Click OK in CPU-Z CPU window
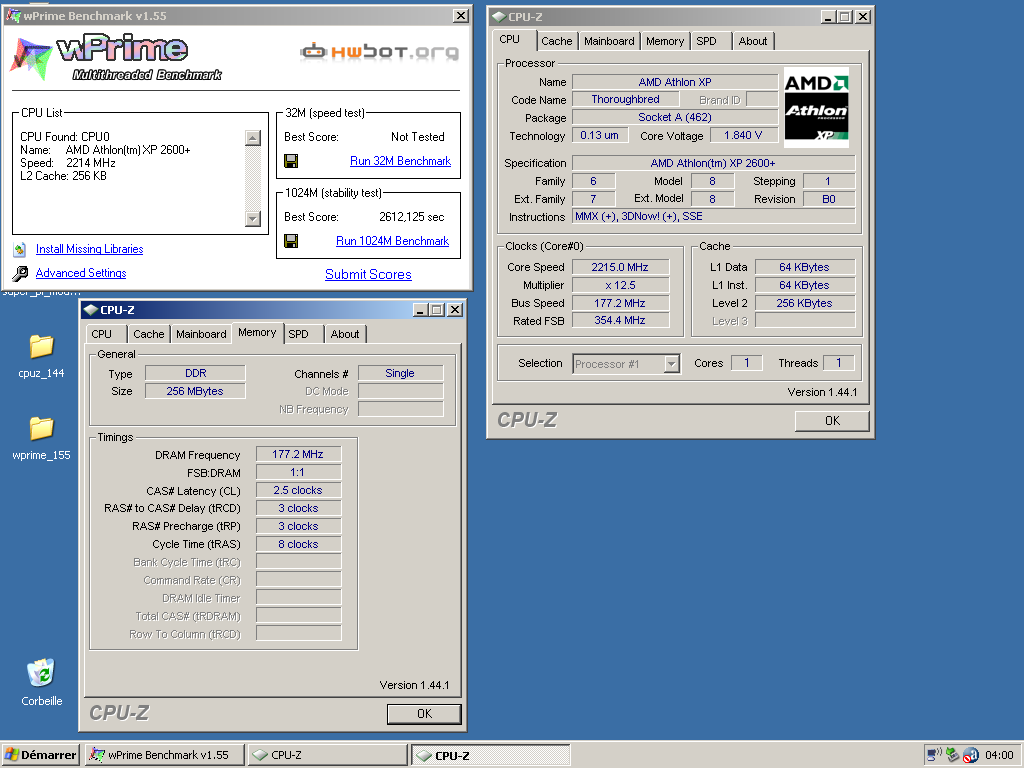The height and width of the screenshot is (768, 1024). [832, 421]
